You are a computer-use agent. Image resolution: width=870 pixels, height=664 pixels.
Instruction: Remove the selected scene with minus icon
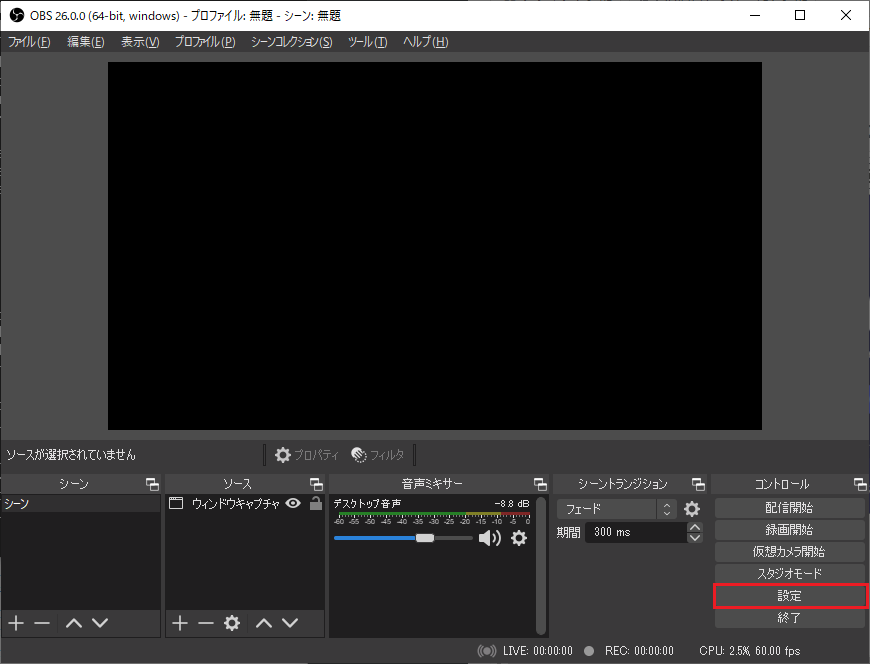coord(42,623)
